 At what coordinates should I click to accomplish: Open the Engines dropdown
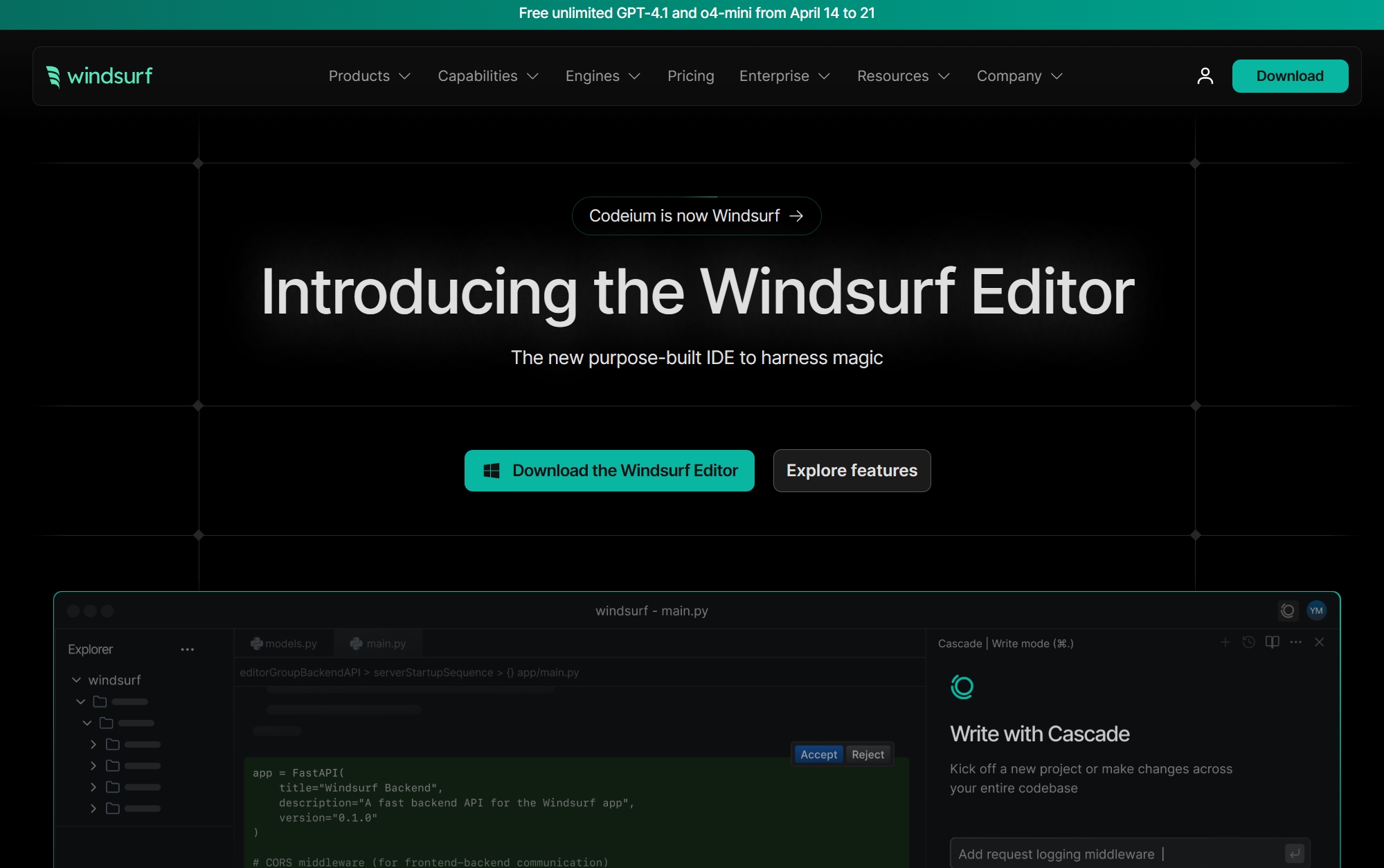click(x=602, y=76)
